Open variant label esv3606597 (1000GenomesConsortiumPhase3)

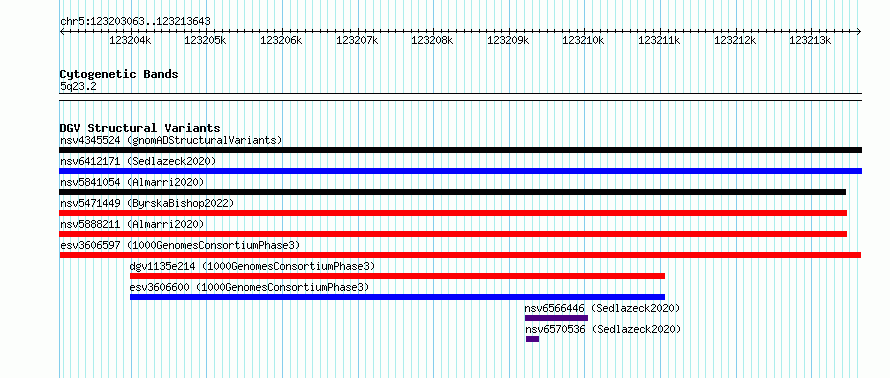(x=180, y=245)
